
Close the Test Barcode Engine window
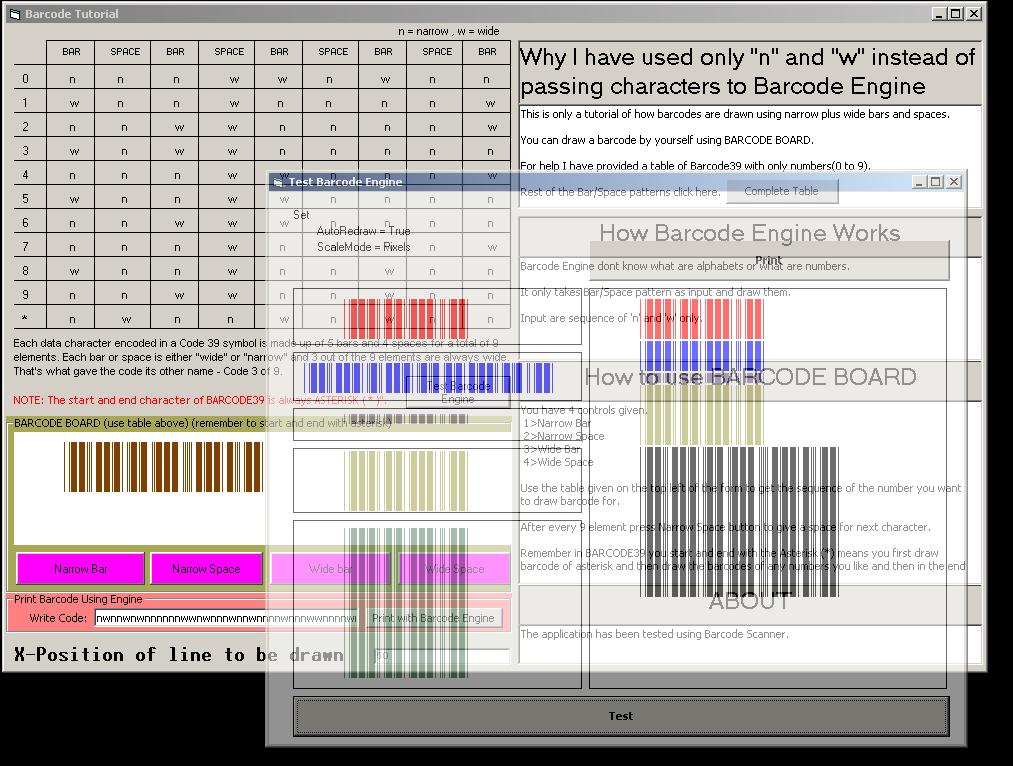click(954, 181)
